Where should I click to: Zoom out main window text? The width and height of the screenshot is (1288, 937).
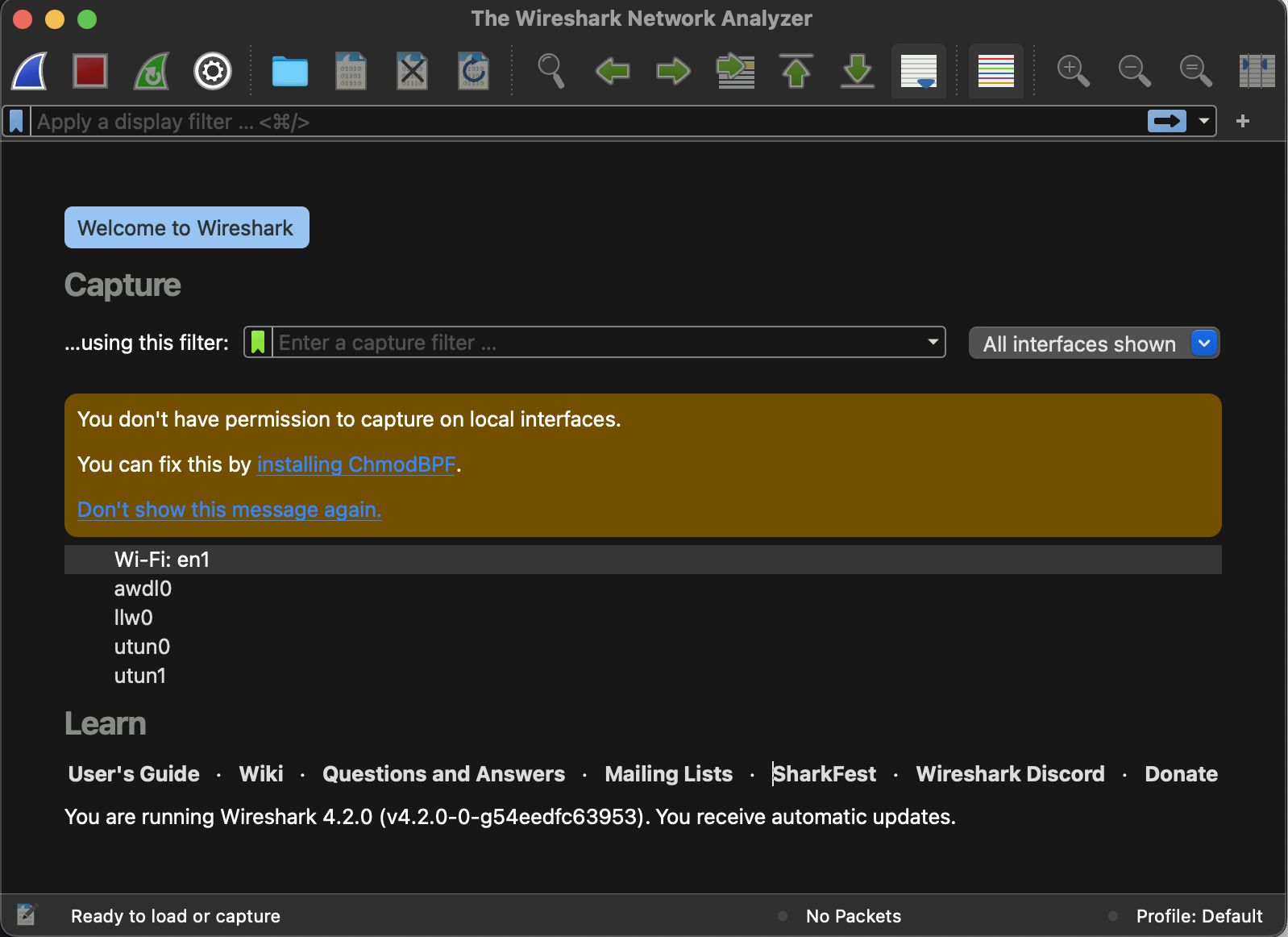point(1135,71)
